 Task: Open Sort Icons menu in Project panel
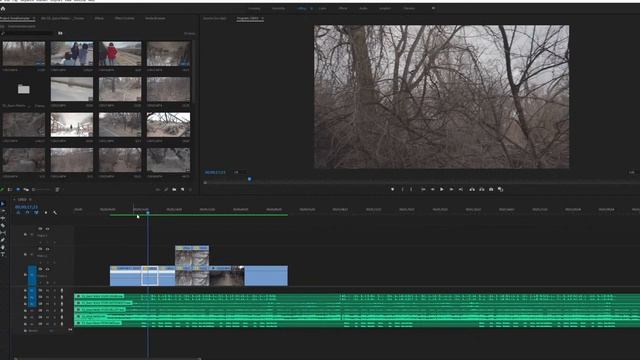point(57,189)
